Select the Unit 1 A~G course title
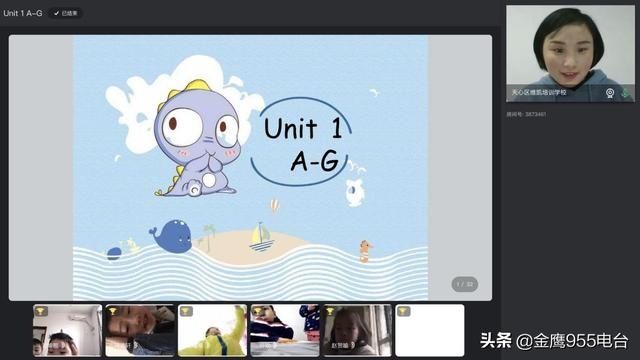This screenshot has height=360, width=640. point(23,13)
